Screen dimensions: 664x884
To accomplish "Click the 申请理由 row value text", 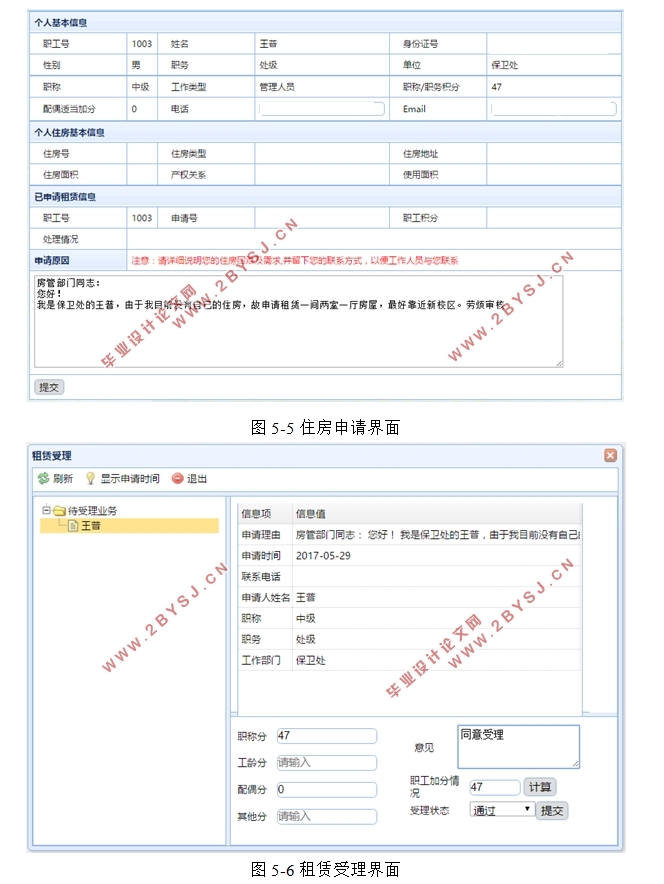I will (438, 534).
